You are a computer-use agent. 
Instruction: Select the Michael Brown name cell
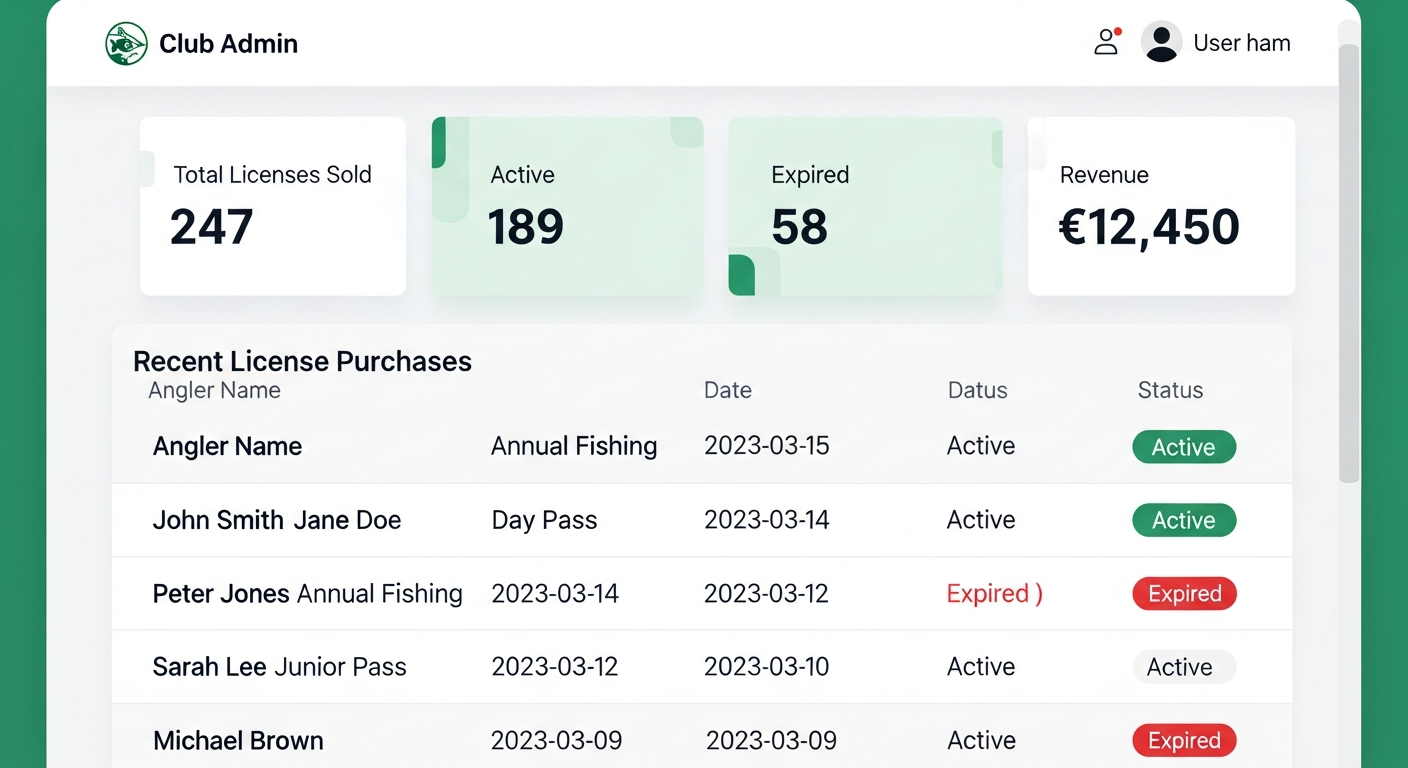pos(238,741)
